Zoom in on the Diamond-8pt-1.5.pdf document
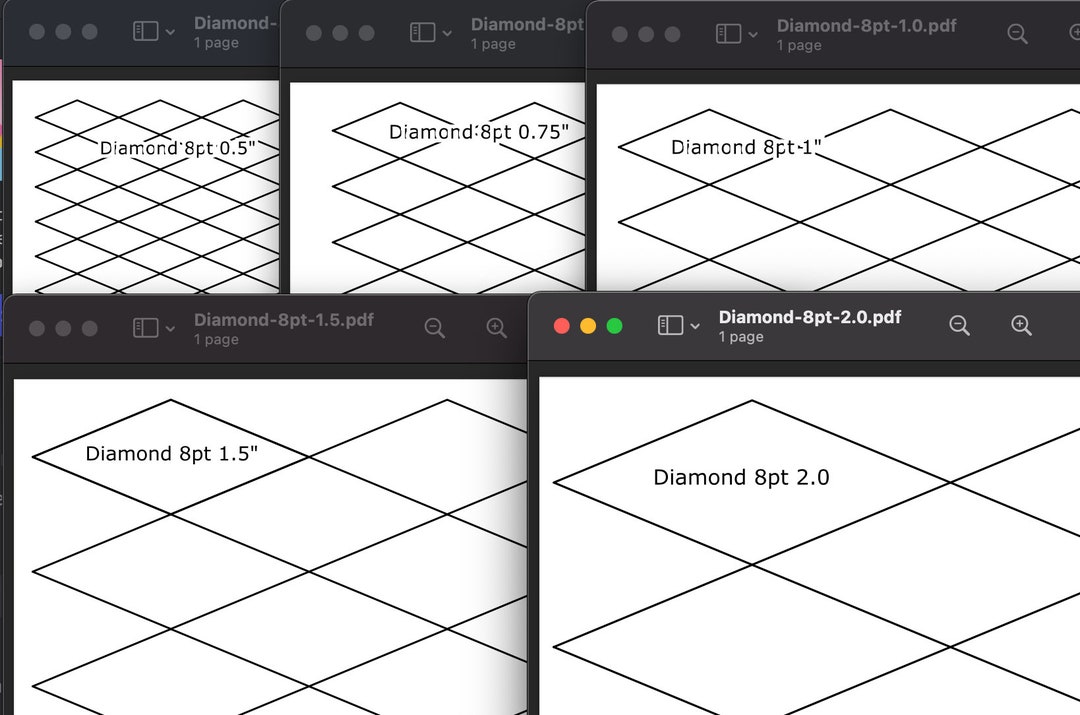Image resolution: width=1080 pixels, height=715 pixels. pos(496,327)
